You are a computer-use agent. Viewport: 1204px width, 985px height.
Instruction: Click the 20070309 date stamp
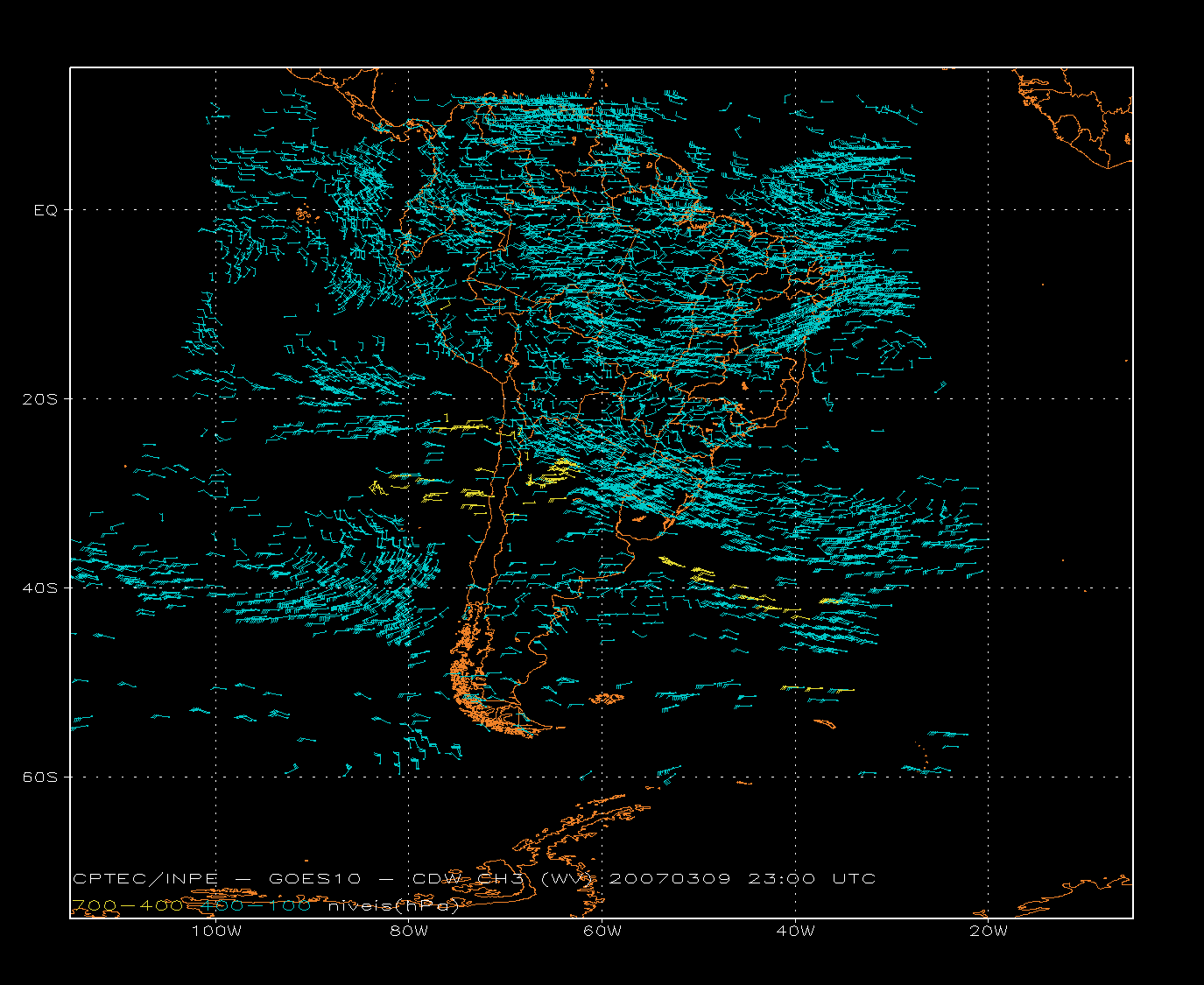point(670,879)
